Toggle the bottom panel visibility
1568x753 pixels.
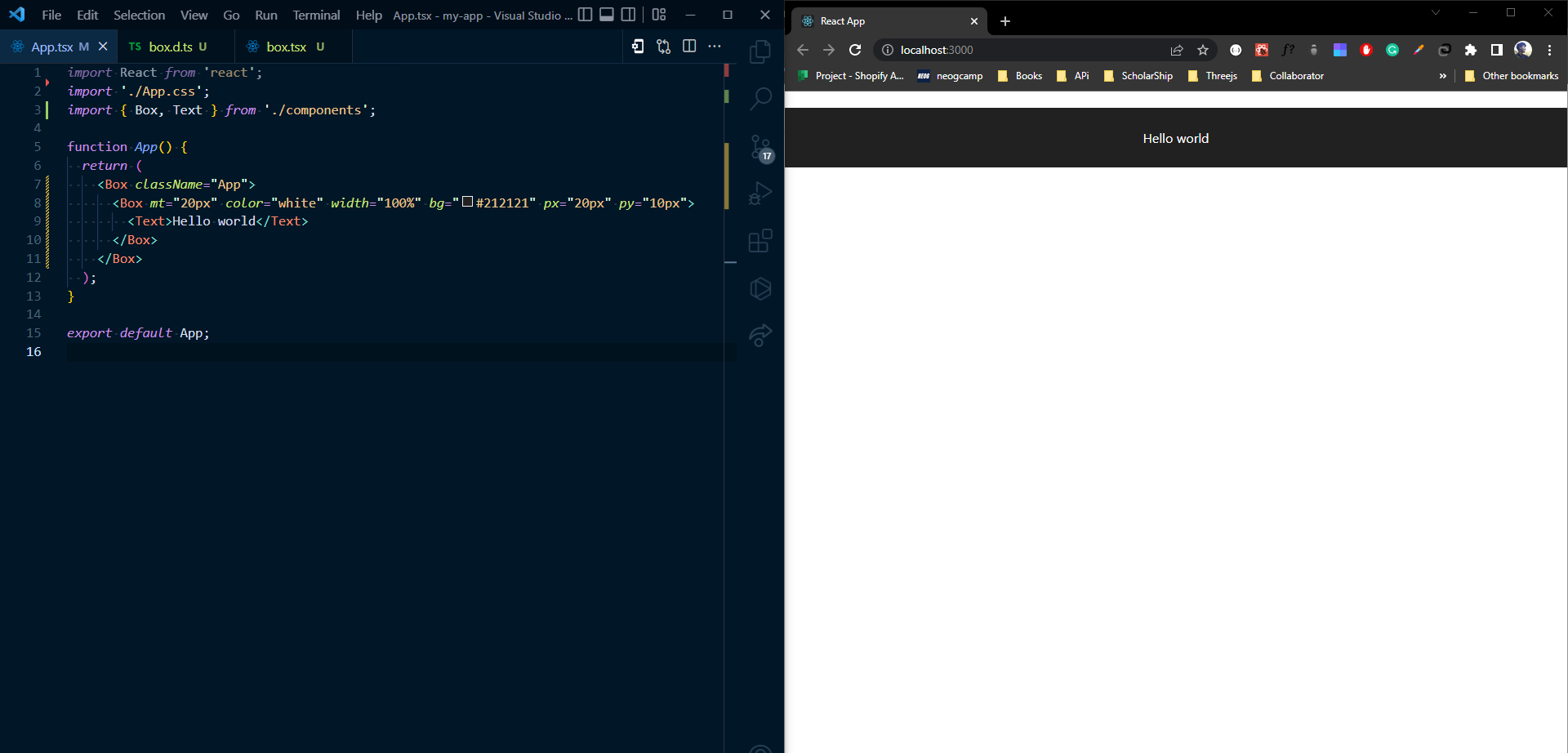point(607,15)
